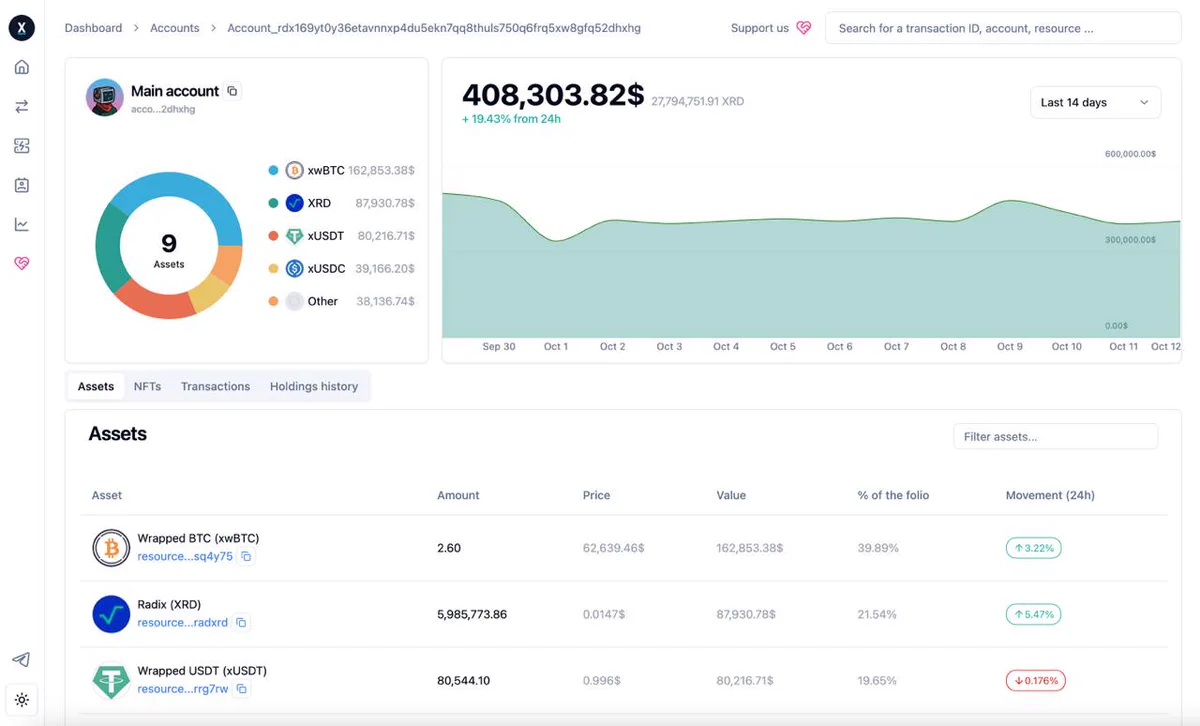
Task: Click the Price column header
Action: (x=596, y=495)
